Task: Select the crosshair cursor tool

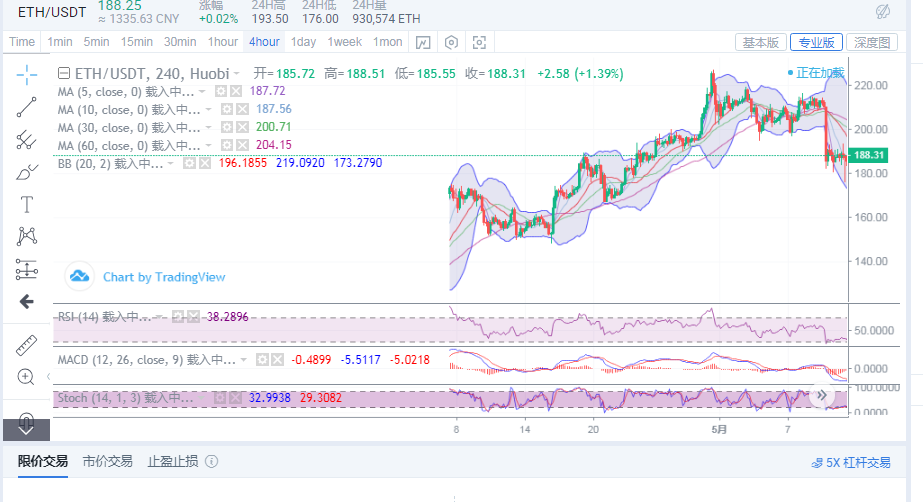Action: pyautogui.click(x=27, y=73)
